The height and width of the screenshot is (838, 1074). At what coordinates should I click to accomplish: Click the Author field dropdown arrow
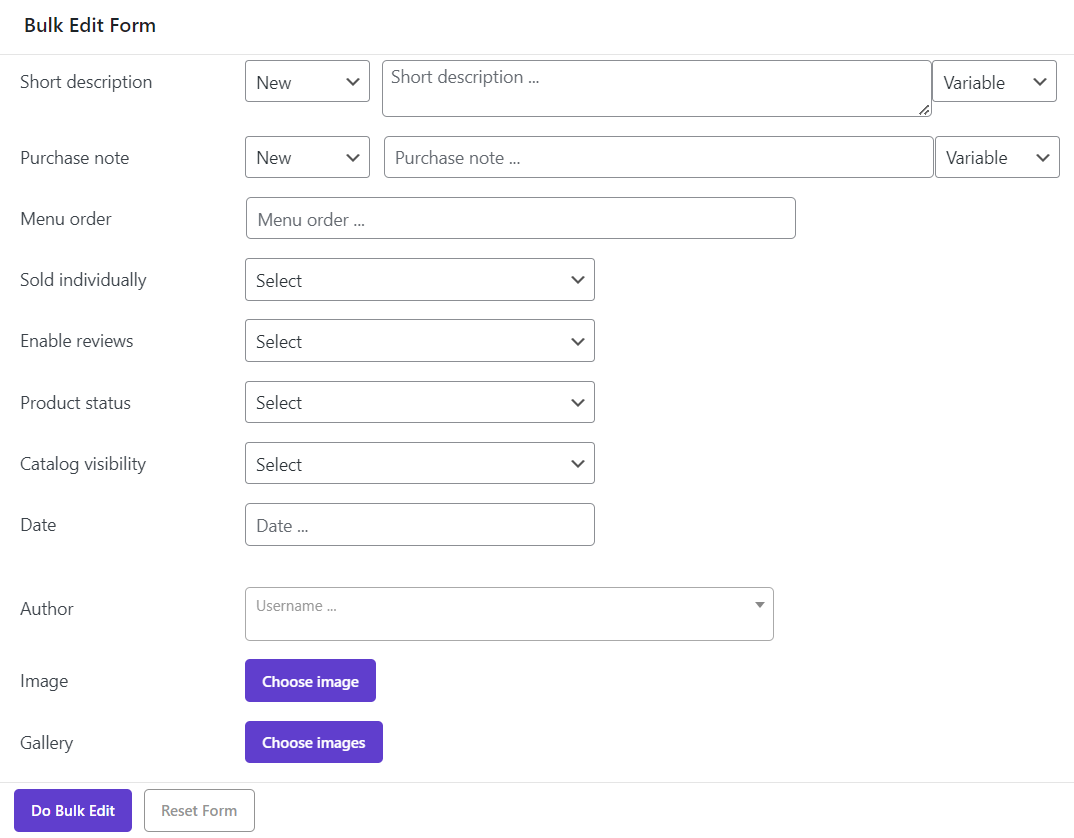tap(759, 605)
